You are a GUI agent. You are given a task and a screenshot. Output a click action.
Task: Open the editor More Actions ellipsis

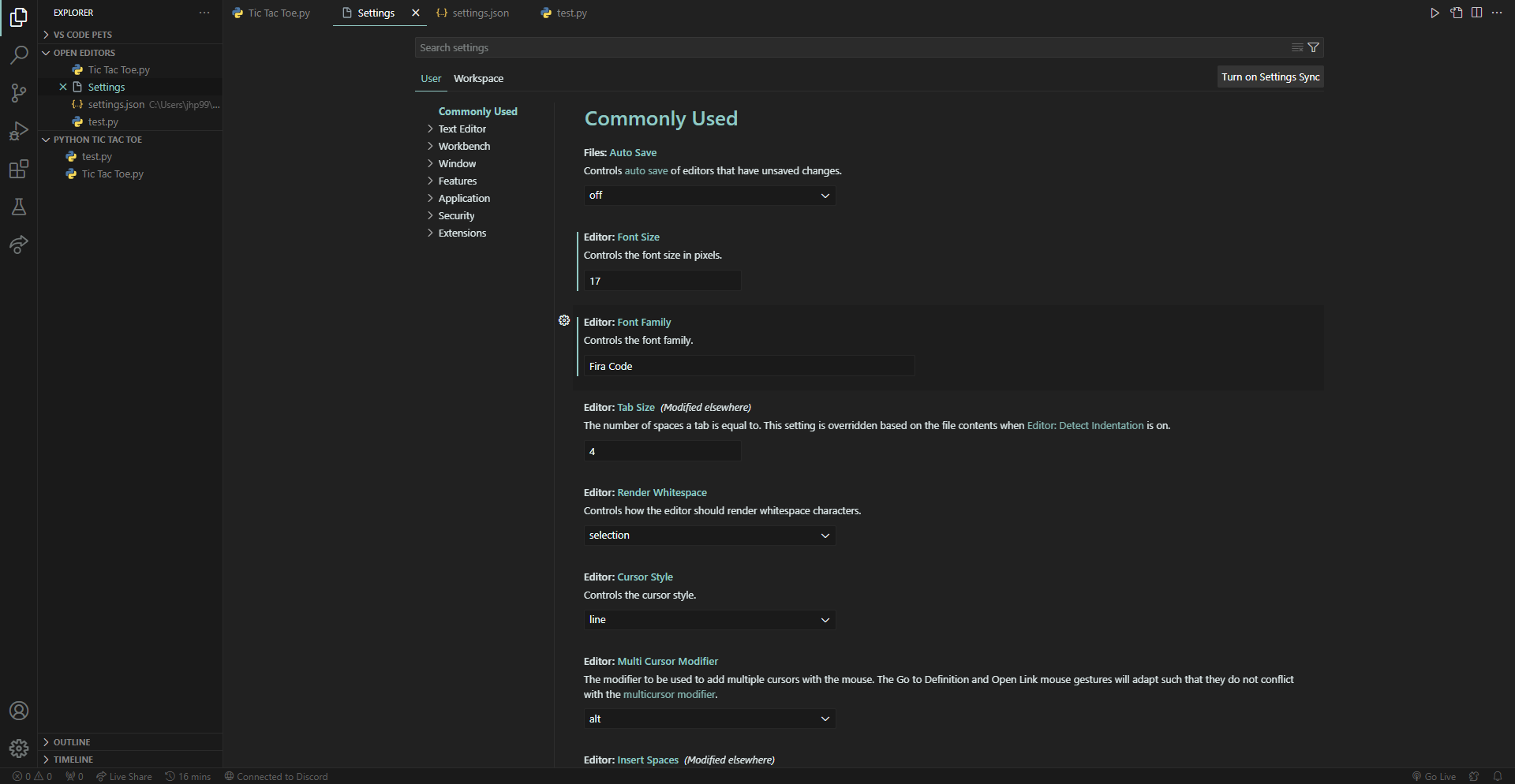coord(1497,13)
